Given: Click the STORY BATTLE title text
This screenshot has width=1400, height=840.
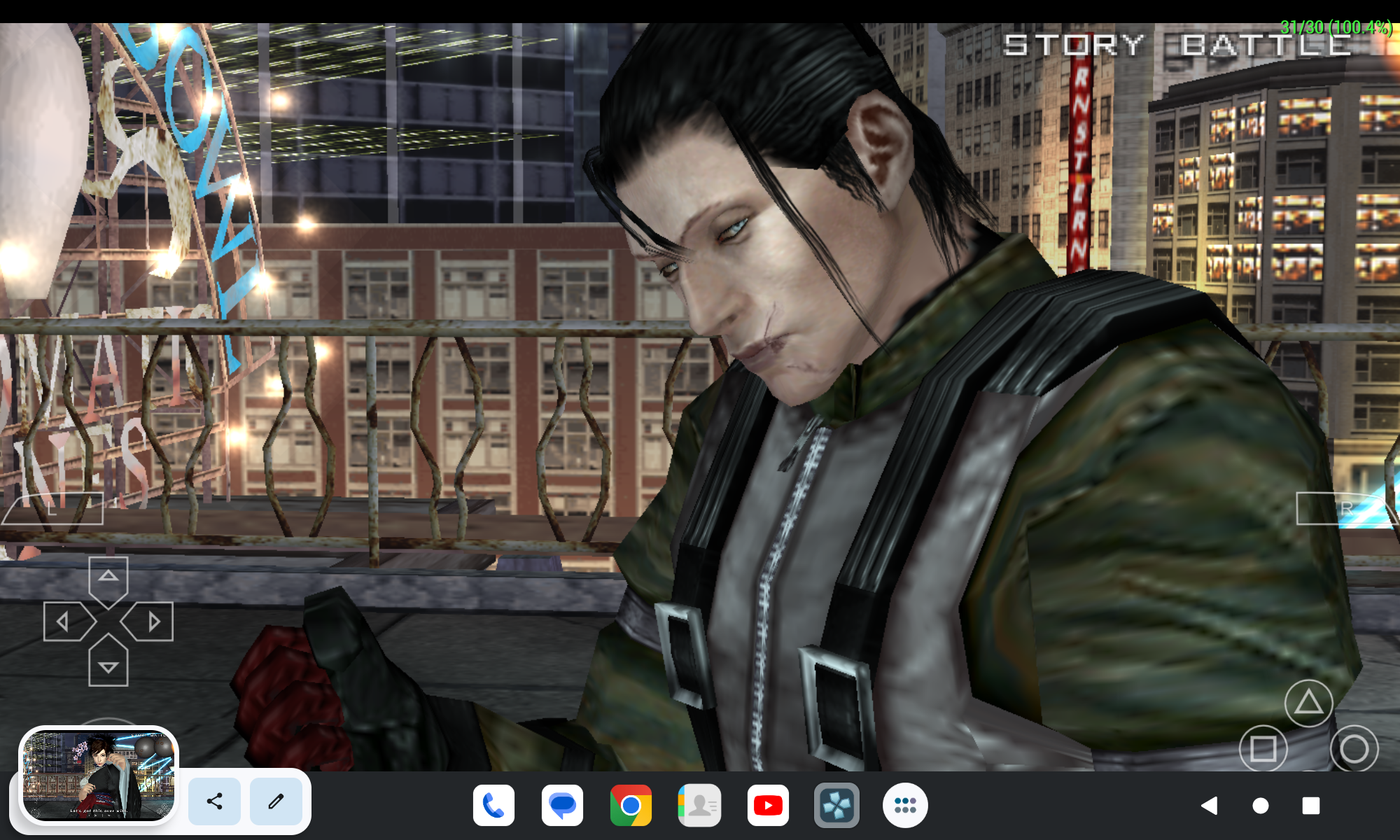Looking at the screenshot, I should click(x=1177, y=45).
